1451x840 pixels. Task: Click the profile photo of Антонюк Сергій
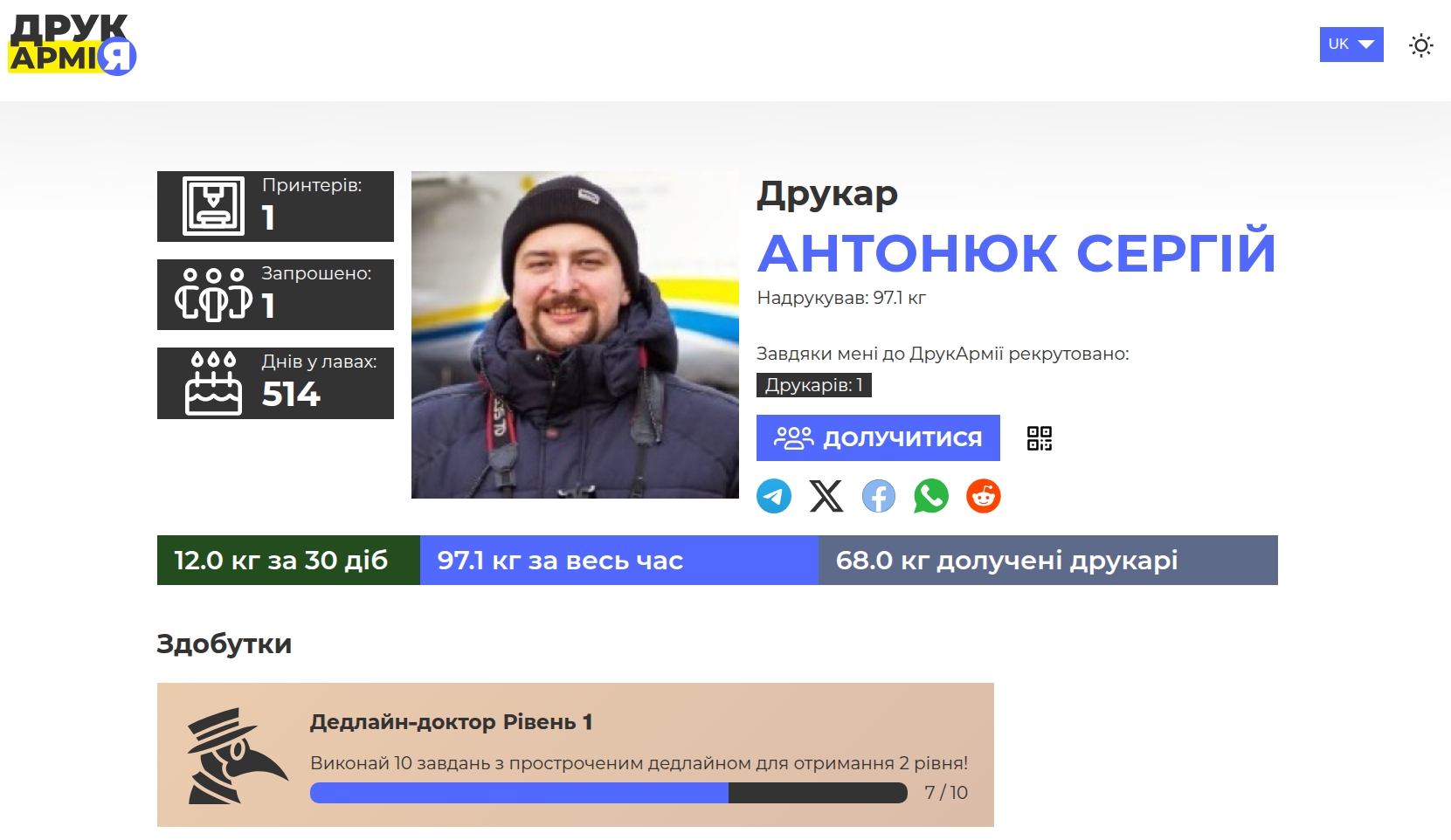pyautogui.click(x=575, y=334)
